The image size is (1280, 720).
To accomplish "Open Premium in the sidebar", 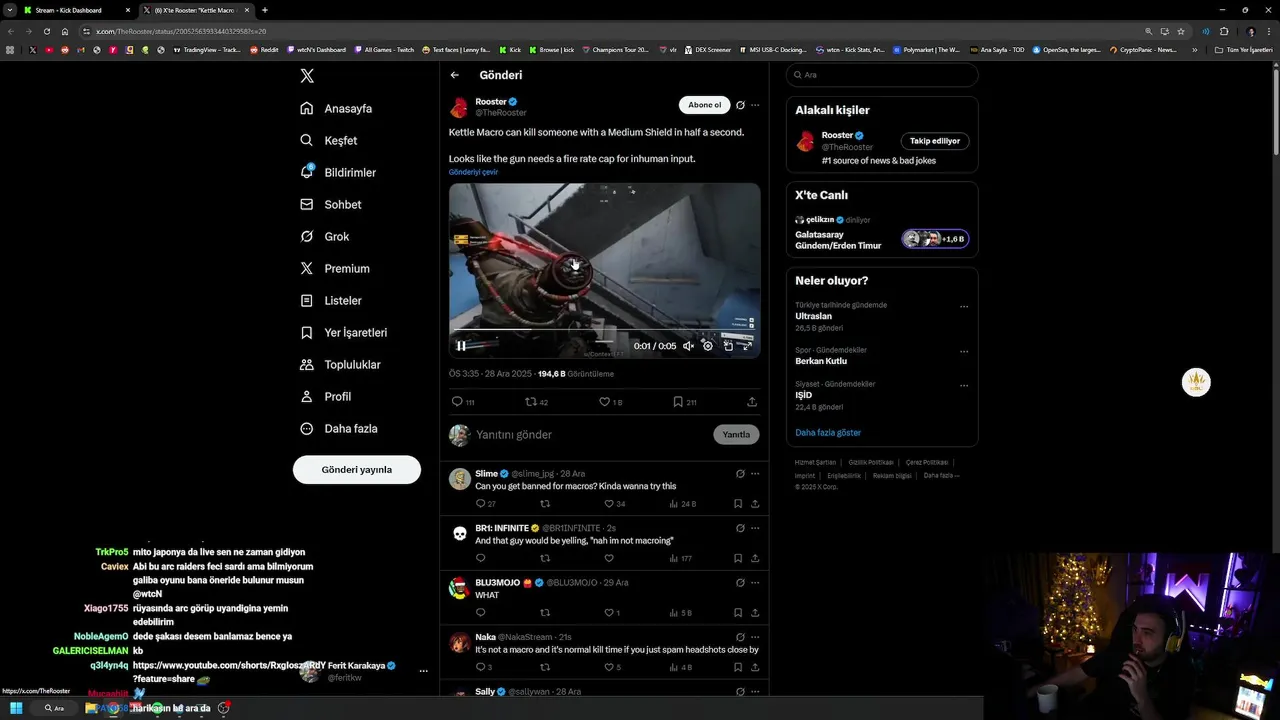I will [x=335, y=268].
